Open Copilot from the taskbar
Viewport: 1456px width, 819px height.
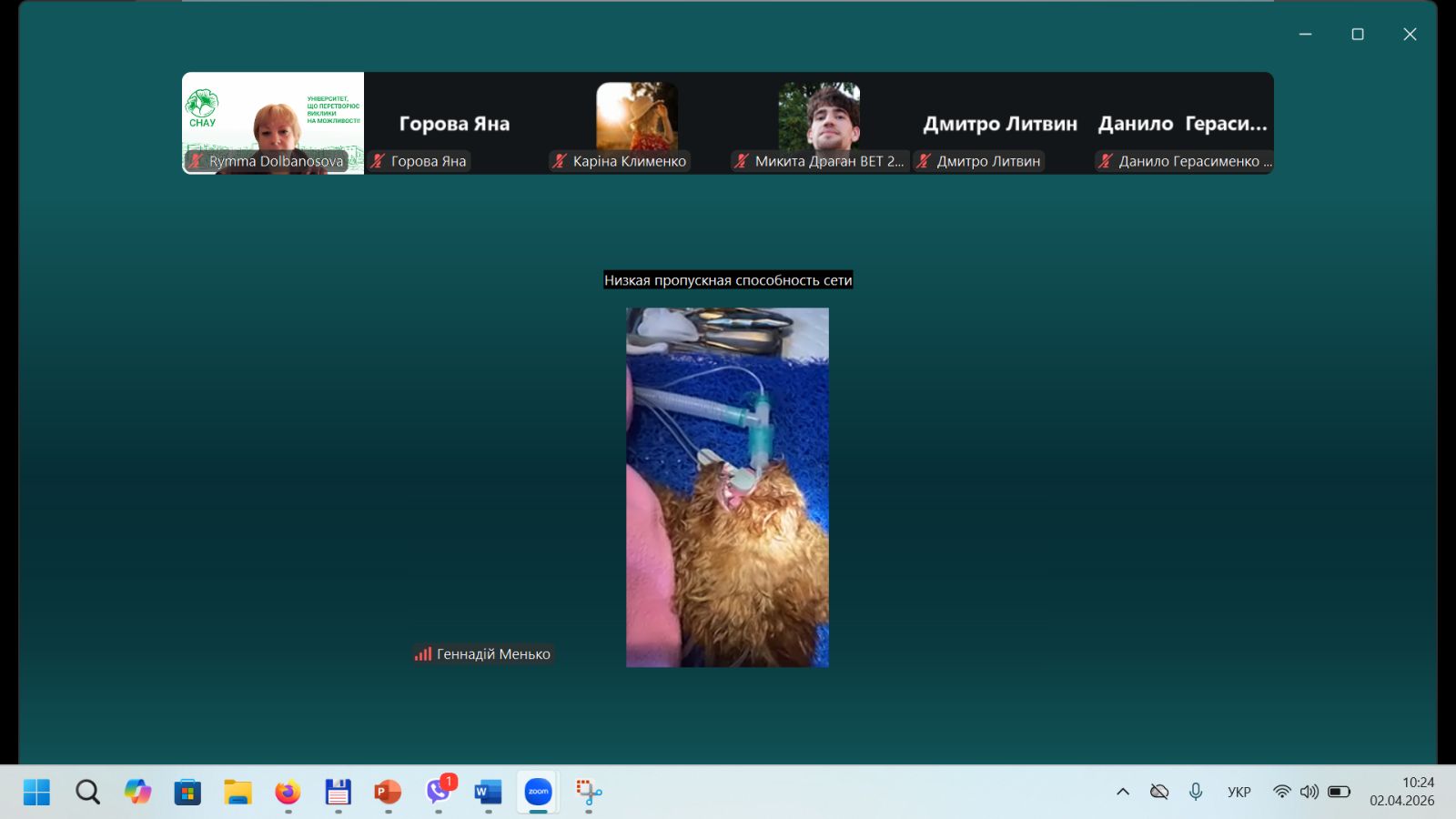[x=137, y=792]
